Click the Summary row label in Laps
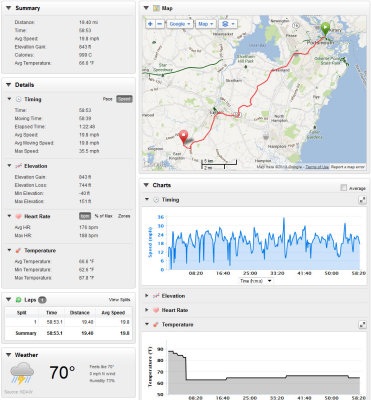The image size is (371, 400). click(26, 333)
